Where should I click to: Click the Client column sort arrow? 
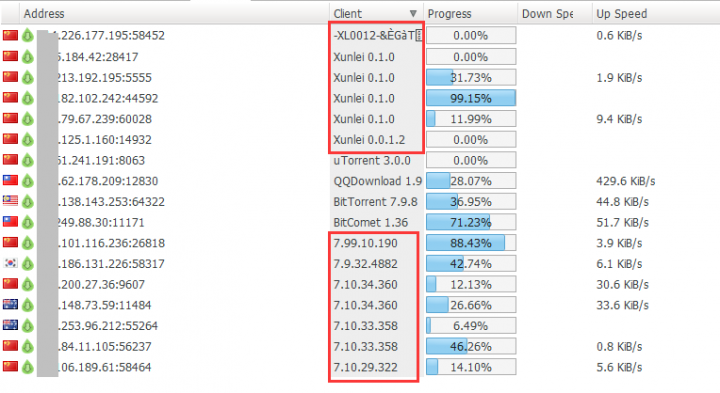[413, 14]
